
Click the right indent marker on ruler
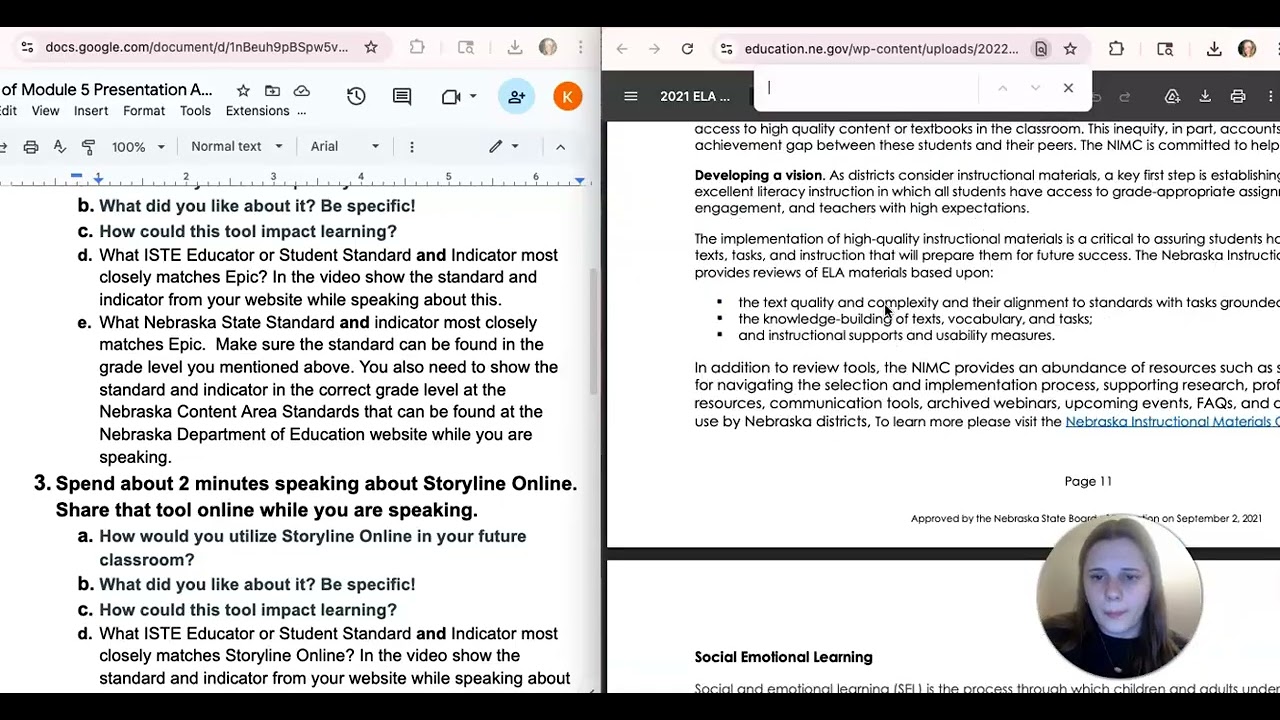click(580, 180)
